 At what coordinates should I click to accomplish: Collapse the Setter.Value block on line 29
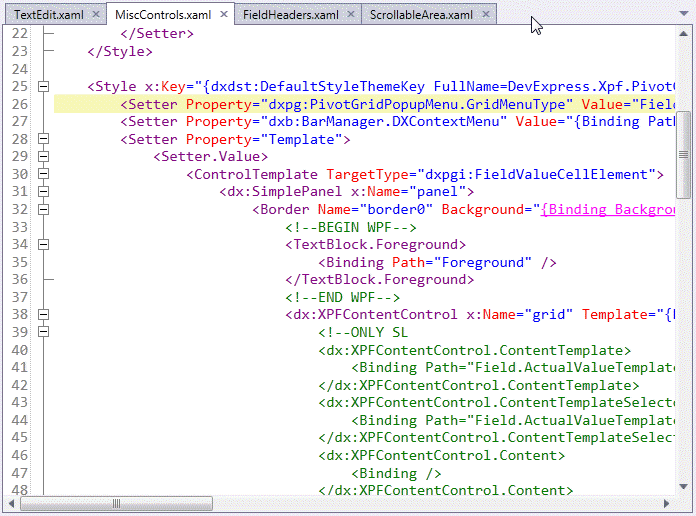pos(44,156)
